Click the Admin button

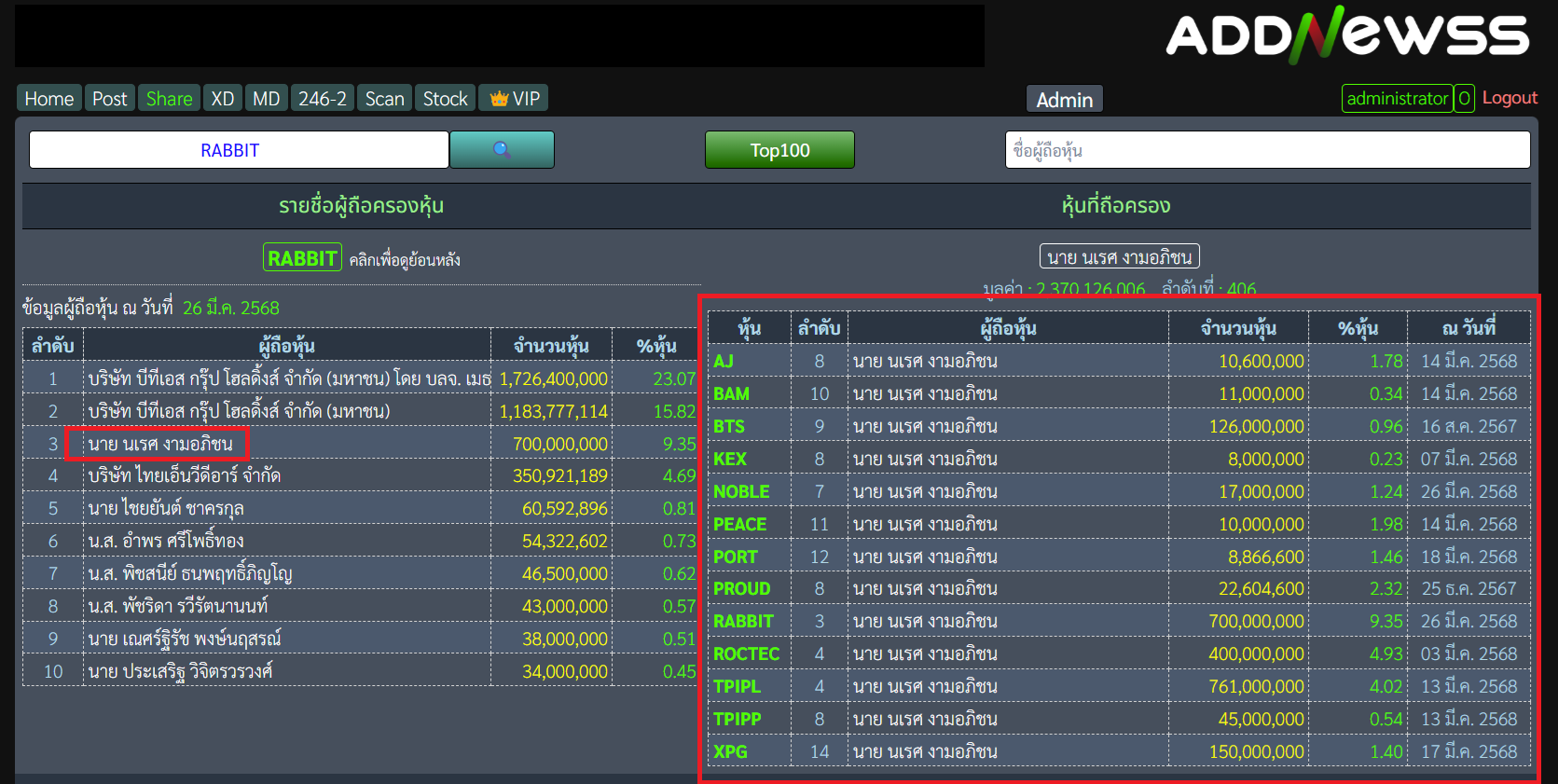[1065, 99]
